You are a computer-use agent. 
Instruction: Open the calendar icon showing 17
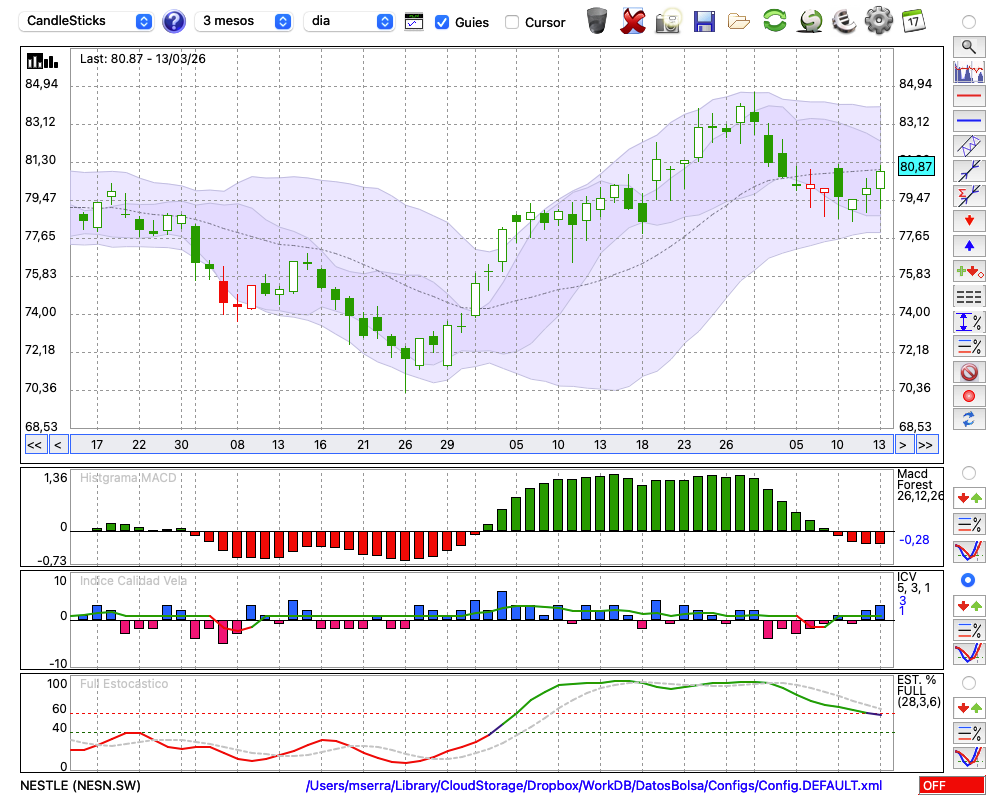pos(912,20)
